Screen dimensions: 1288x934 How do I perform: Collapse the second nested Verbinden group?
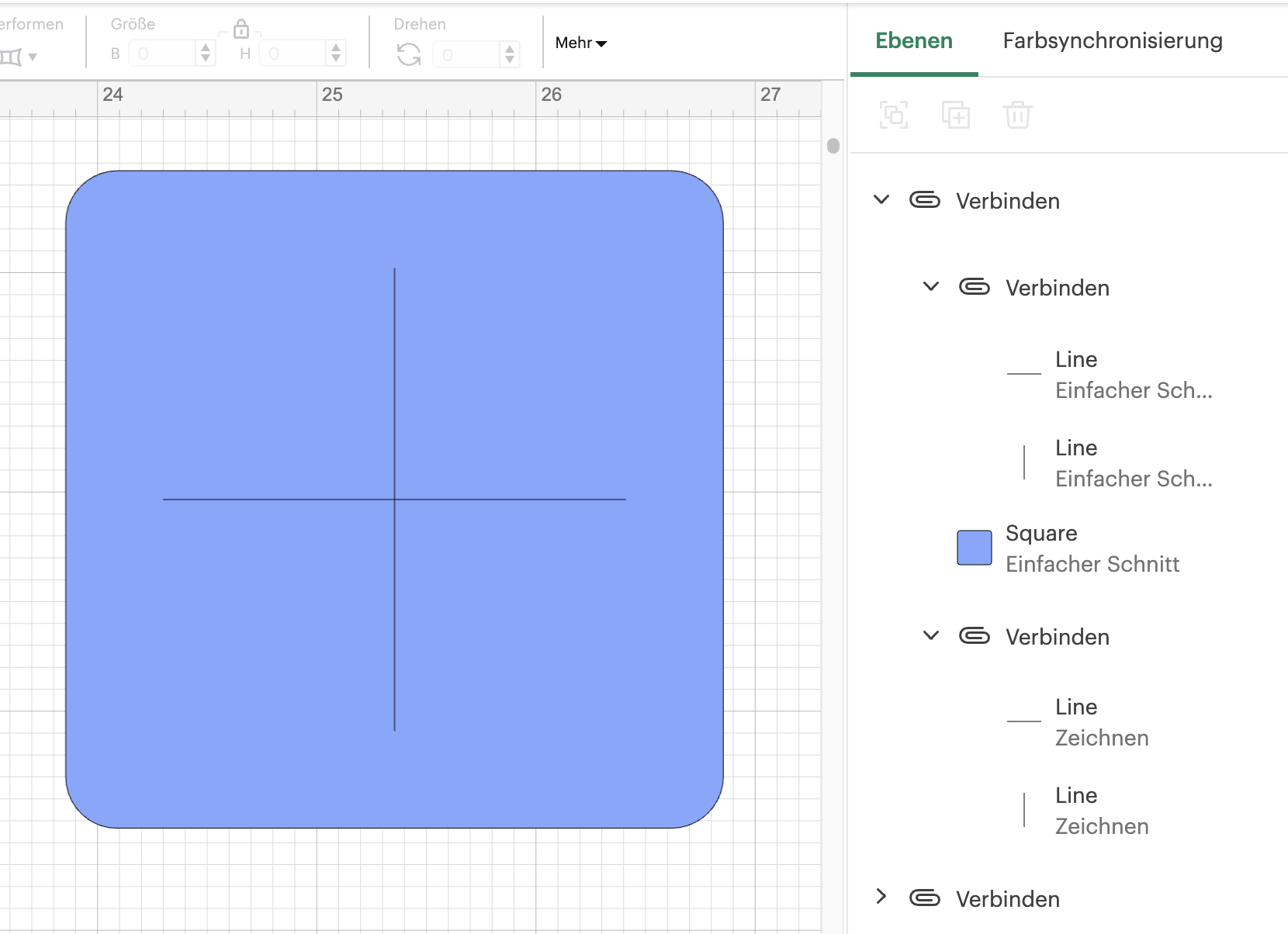(931, 286)
